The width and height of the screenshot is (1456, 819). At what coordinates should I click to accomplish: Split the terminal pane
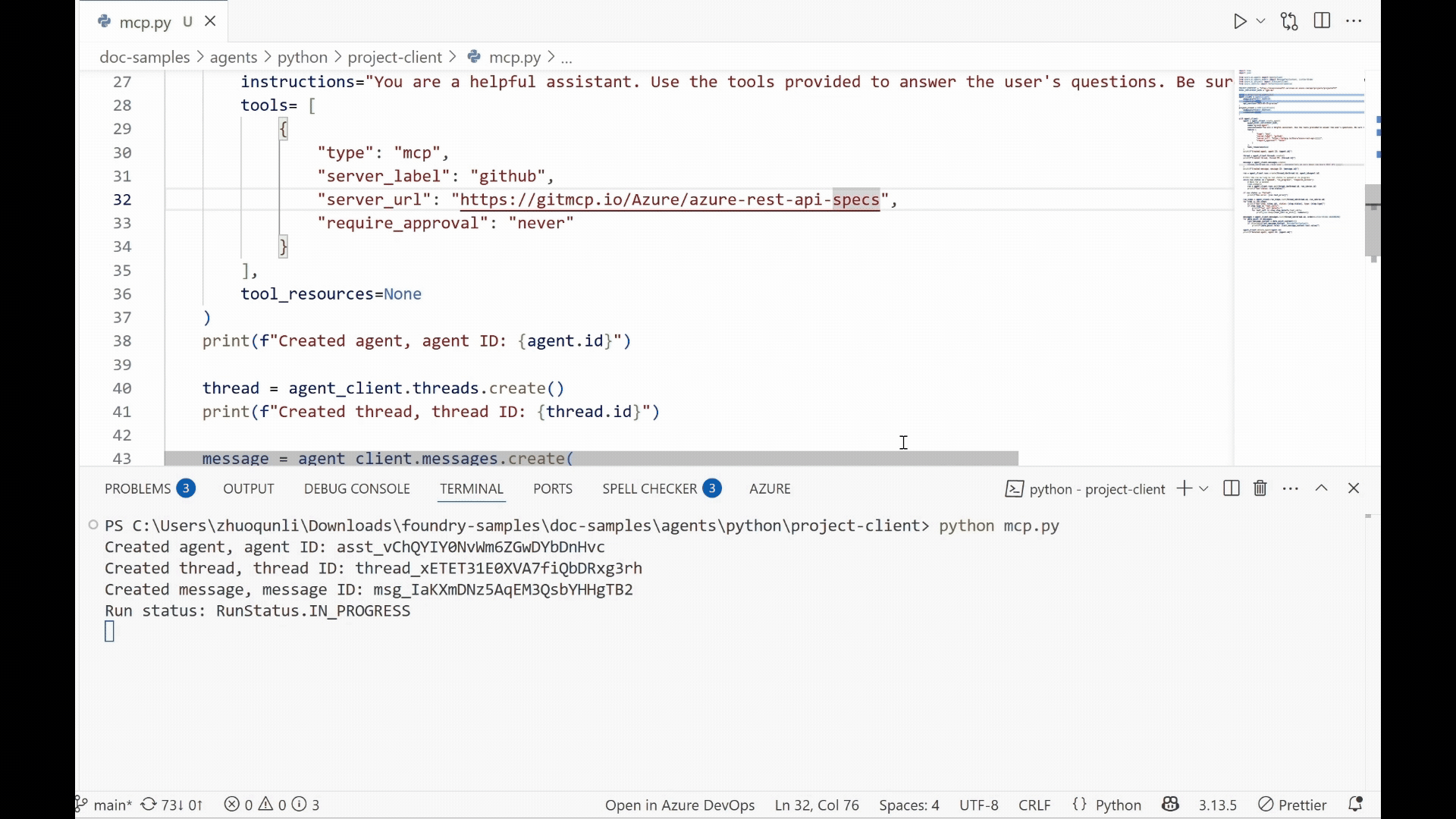click(x=1232, y=488)
